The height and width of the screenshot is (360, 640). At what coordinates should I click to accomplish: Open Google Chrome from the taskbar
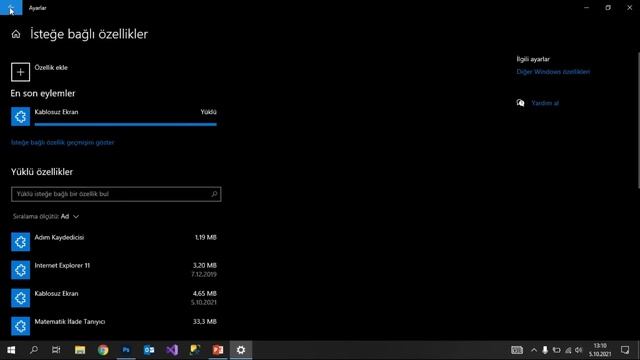point(103,350)
